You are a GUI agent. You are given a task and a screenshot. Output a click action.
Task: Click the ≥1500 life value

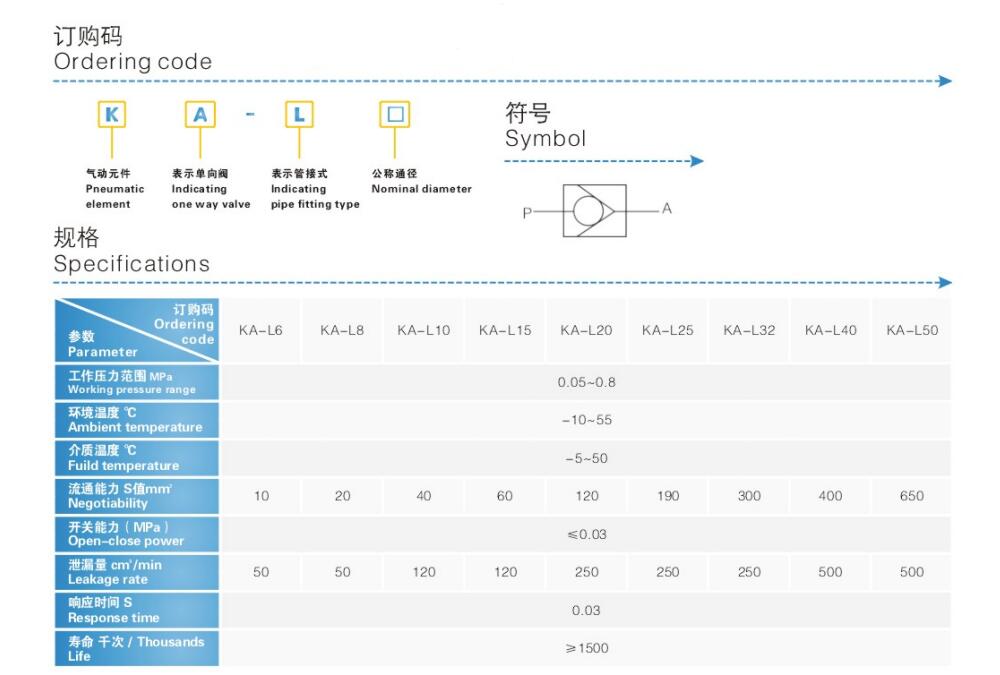tap(587, 648)
